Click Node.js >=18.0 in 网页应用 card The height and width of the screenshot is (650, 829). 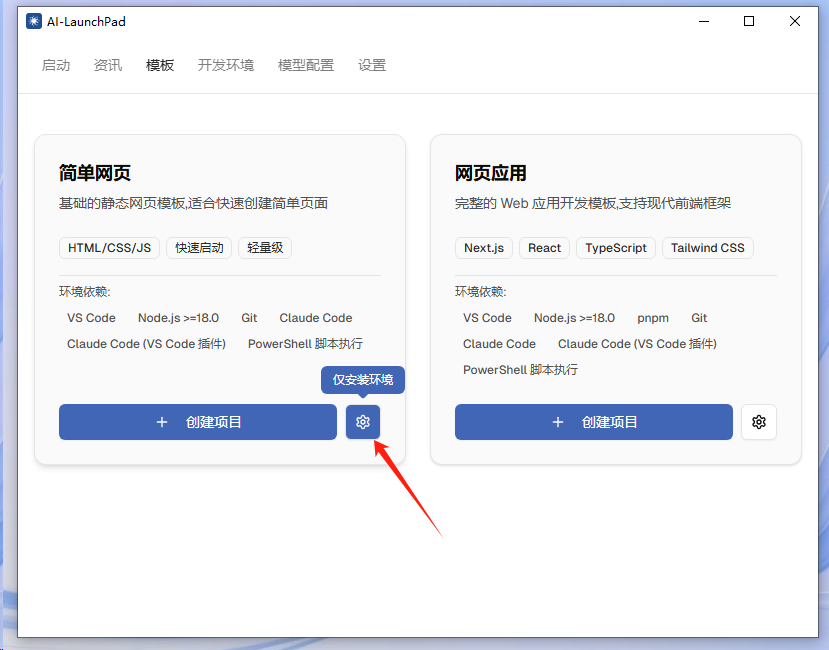click(574, 318)
